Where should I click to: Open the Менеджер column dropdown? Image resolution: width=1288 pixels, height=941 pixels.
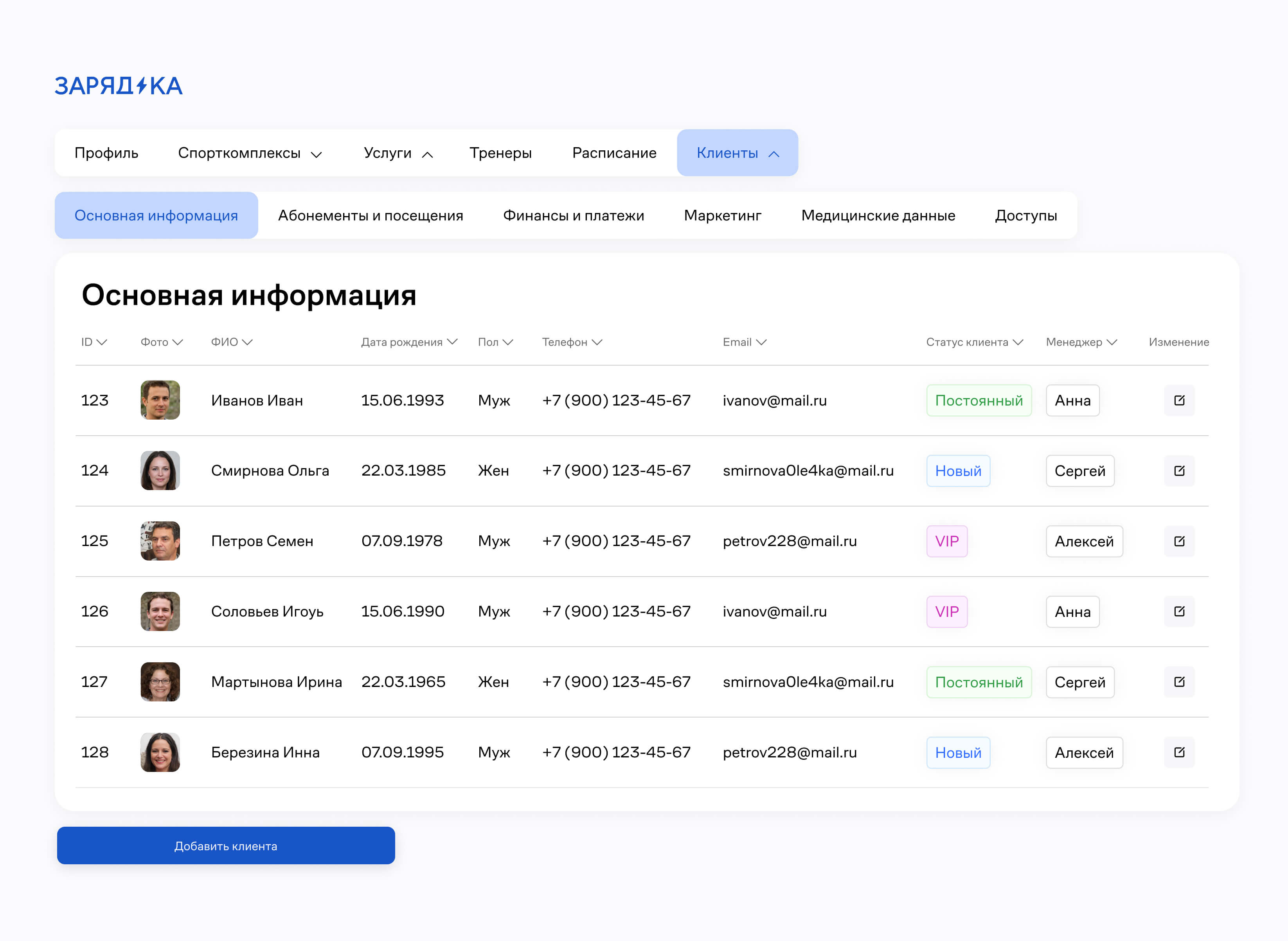[1082, 342]
